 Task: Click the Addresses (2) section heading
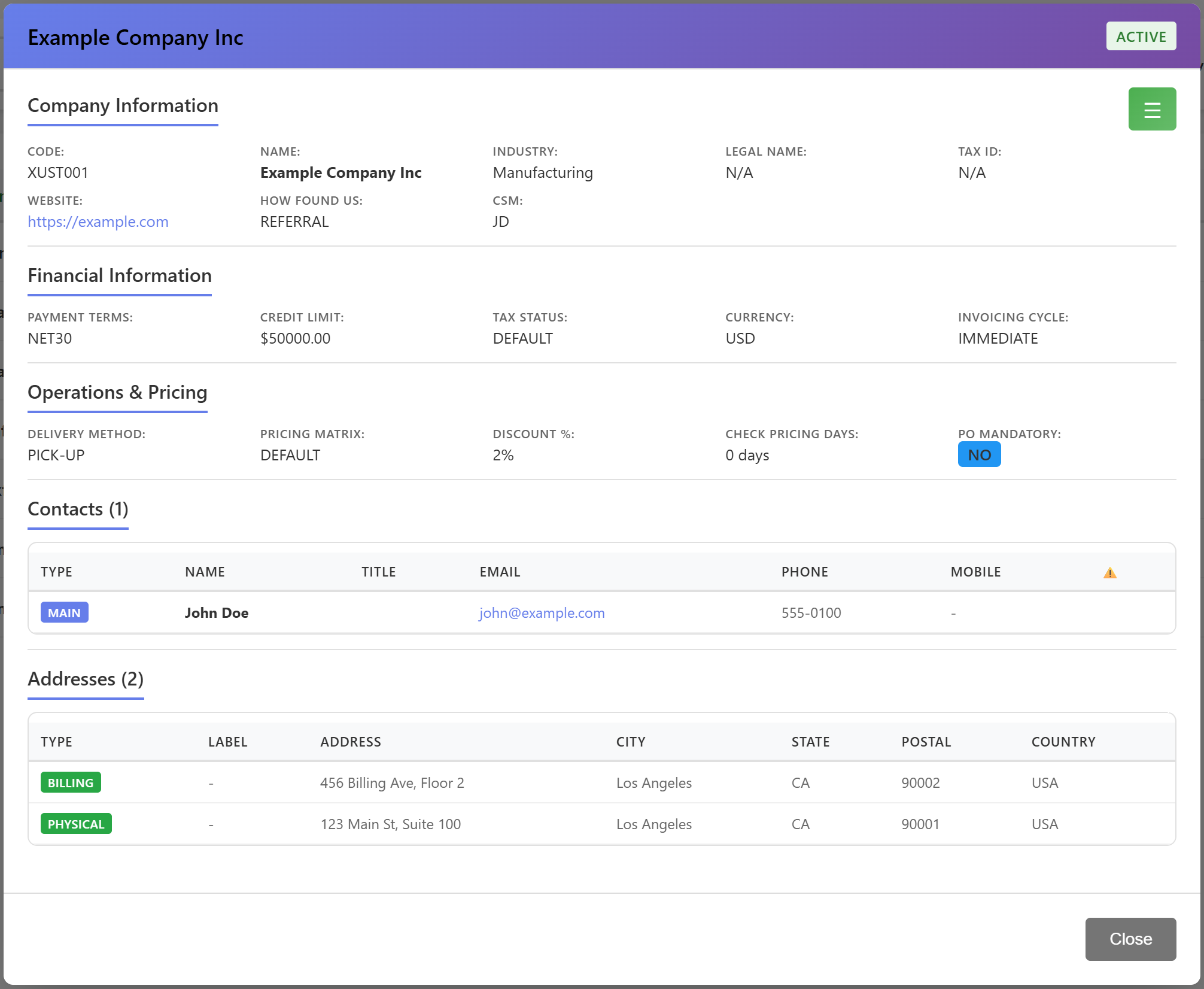pos(86,679)
